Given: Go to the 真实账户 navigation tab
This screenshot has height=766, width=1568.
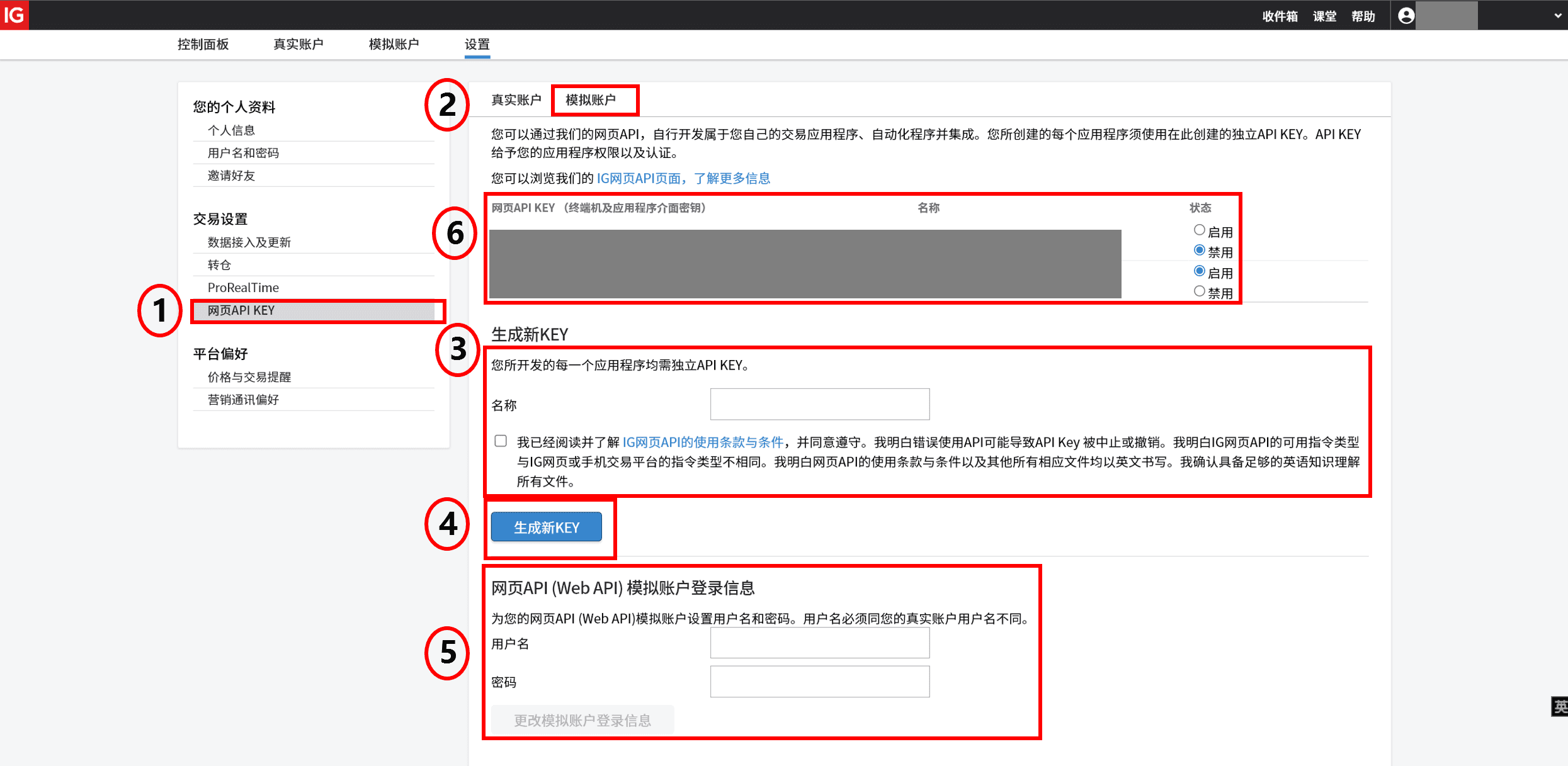Looking at the screenshot, I should [x=298, y=44].
